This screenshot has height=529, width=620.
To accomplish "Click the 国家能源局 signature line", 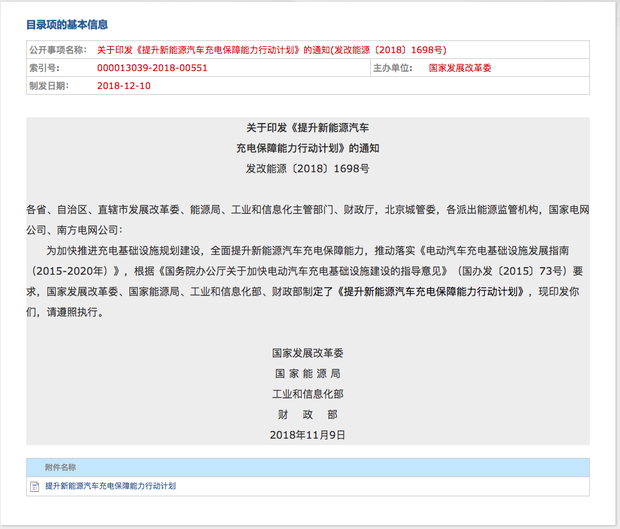I will (x=308, y=374).
